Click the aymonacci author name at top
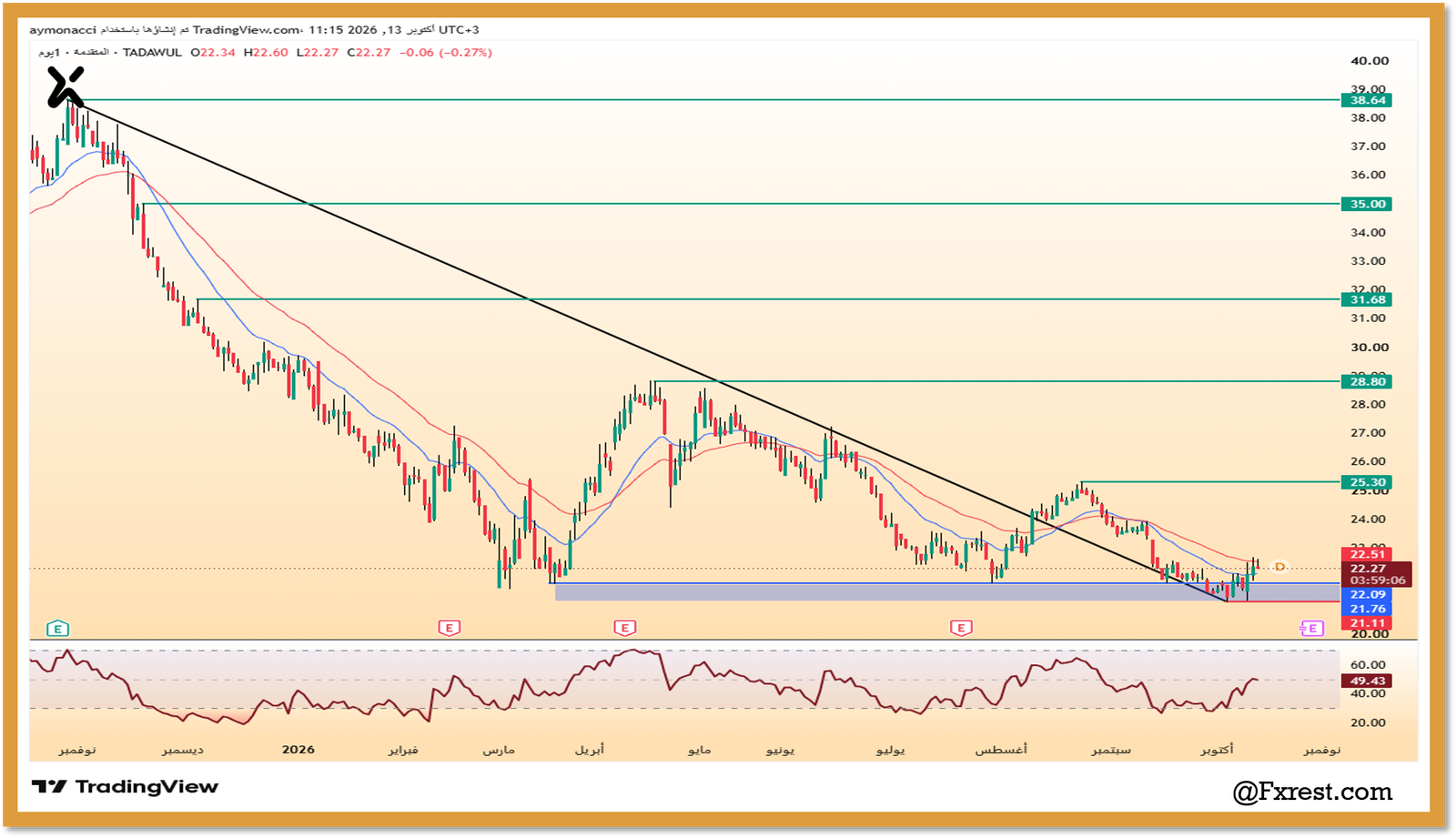 (63, 30)
